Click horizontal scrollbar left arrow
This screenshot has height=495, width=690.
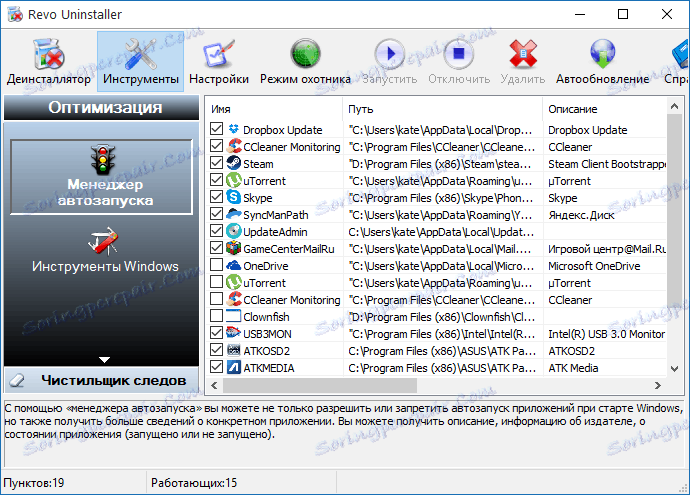[214, 385]
